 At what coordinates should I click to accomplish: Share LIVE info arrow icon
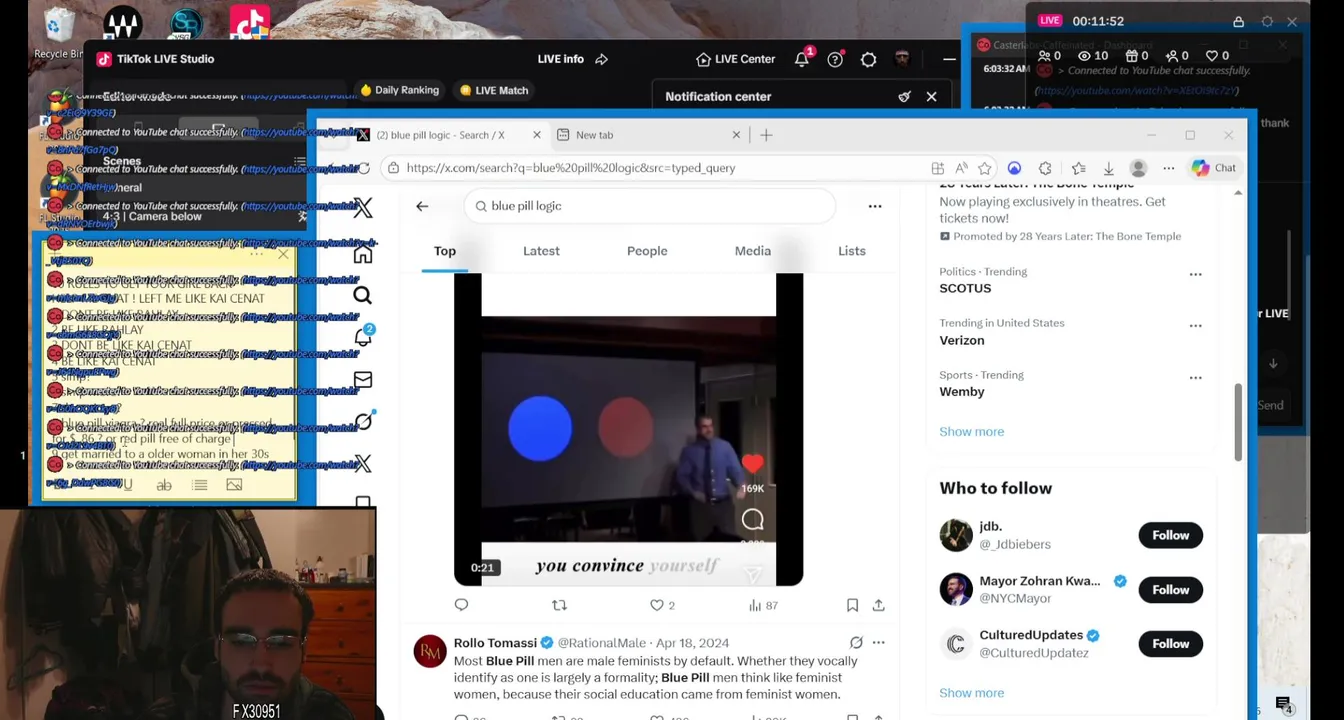601,59
